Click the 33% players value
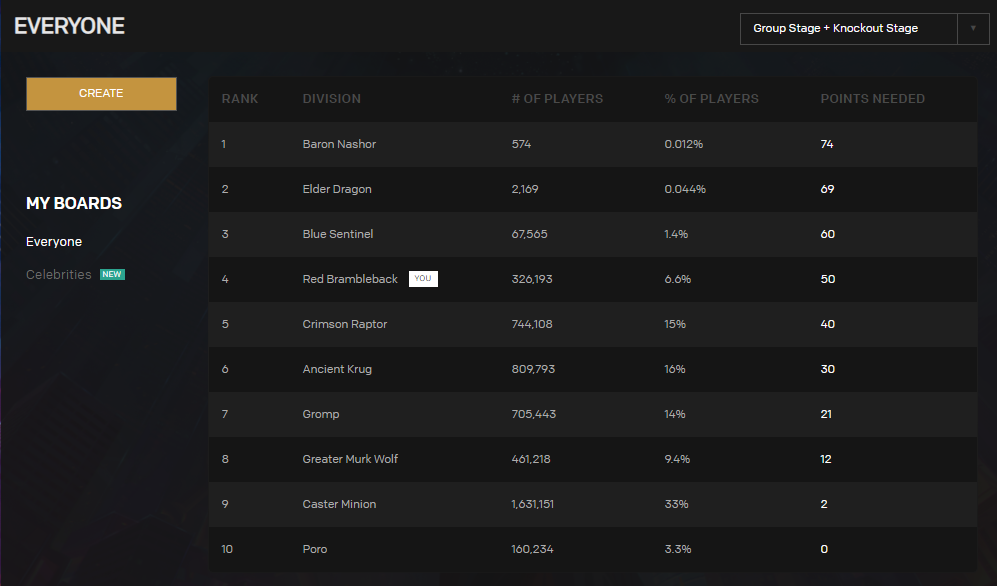Viewport: 997px width, 586px height. (x=677, y=504)
